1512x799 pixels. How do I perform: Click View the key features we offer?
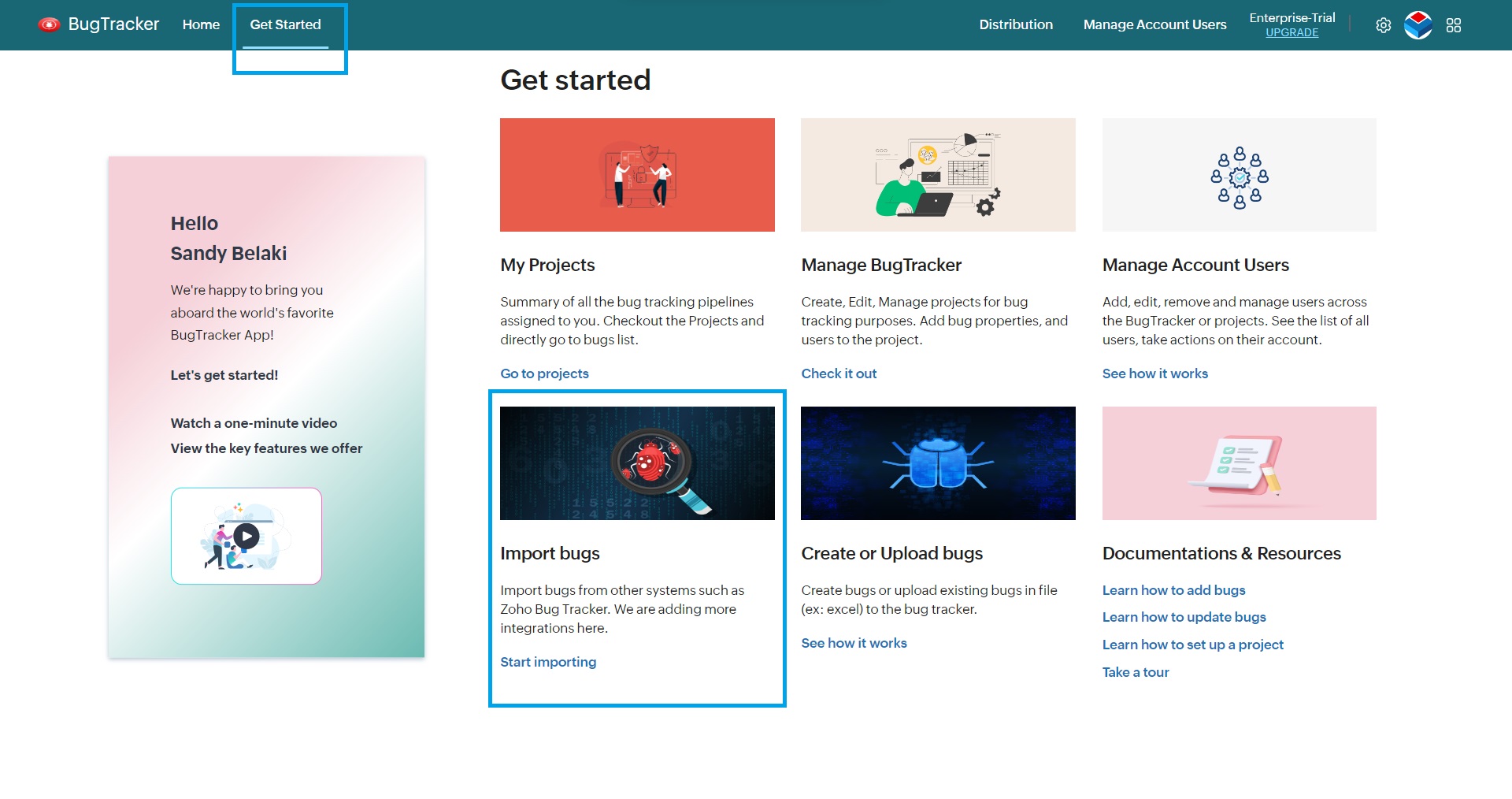(x=266, y=448)
